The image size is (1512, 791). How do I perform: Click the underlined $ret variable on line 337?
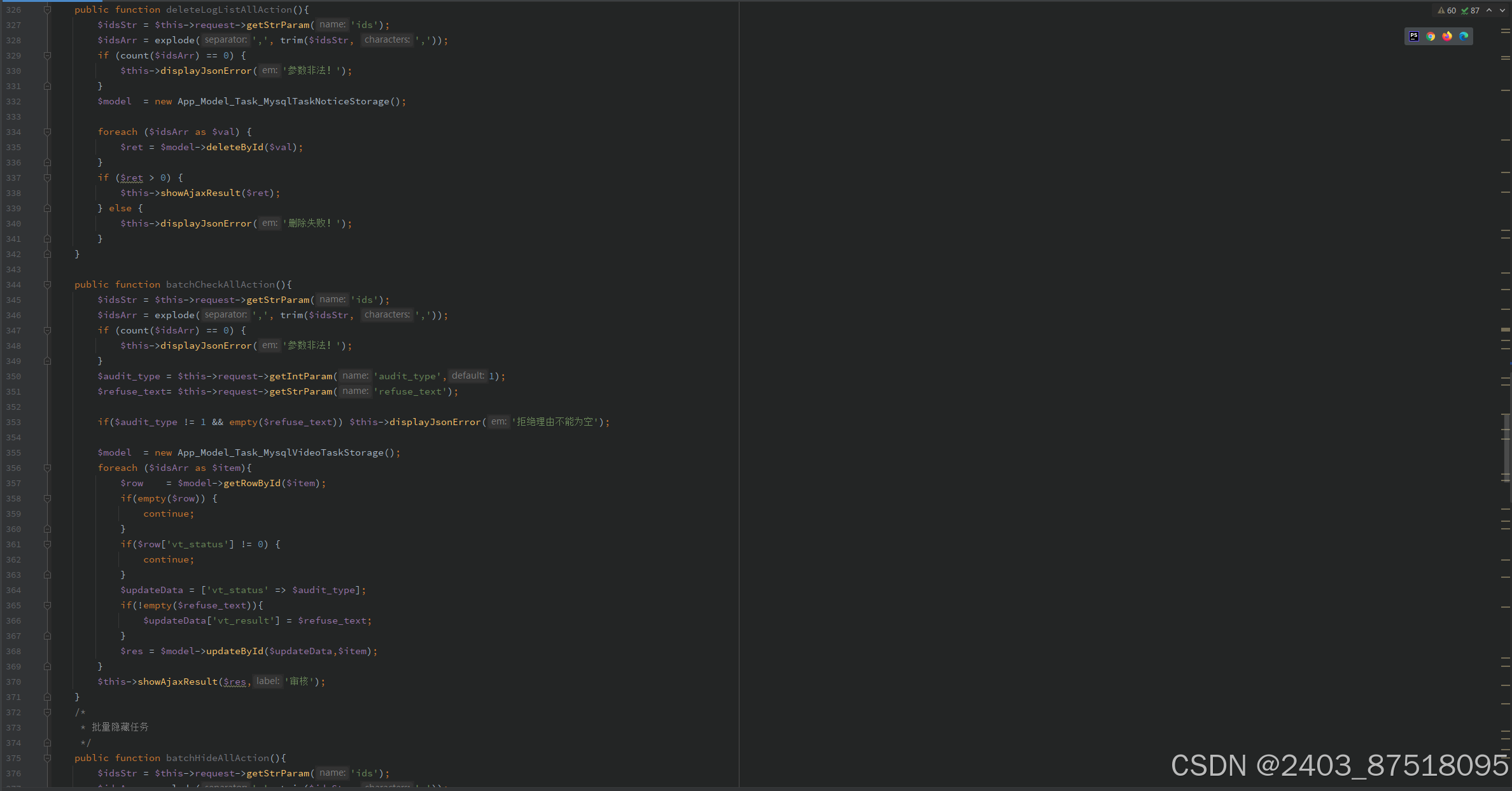point(132,178)
